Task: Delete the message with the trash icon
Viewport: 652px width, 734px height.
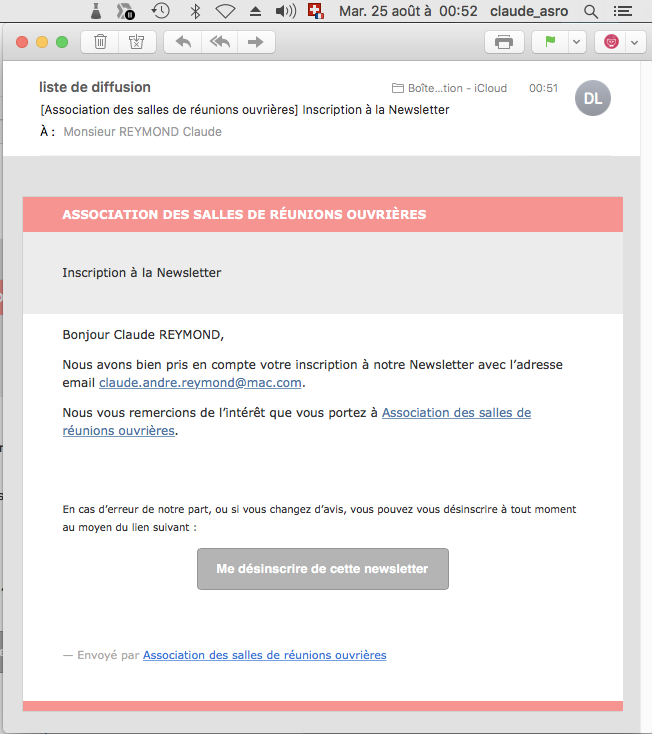Action: (100, 42)
